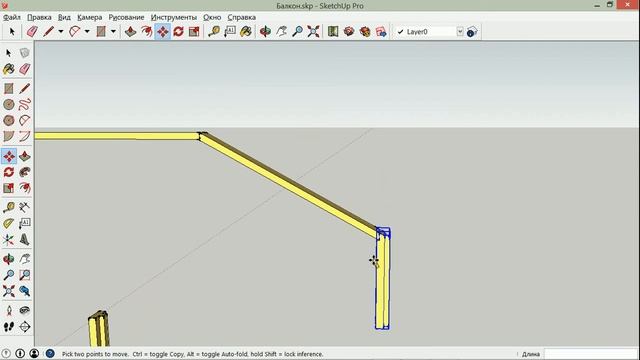The image size is (640, 360).
Task: Open the Камера menu
Action: [89, 18]
